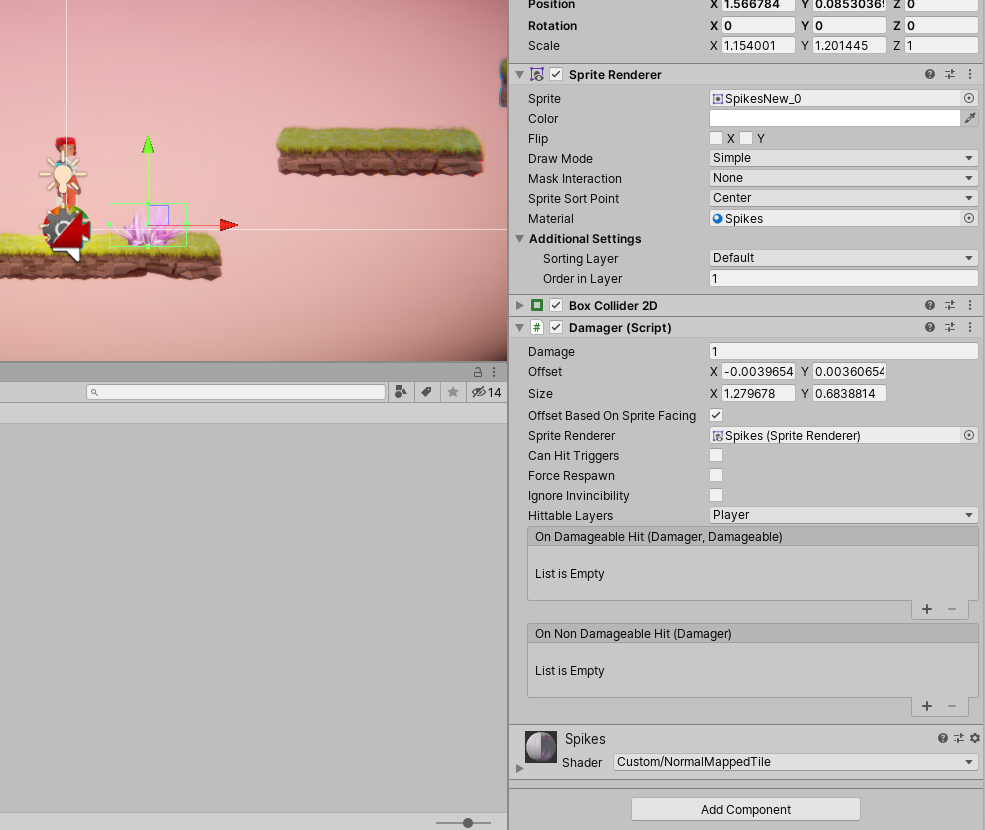Uncheck Offset Based On Sprite Facing

pos(716,415)
